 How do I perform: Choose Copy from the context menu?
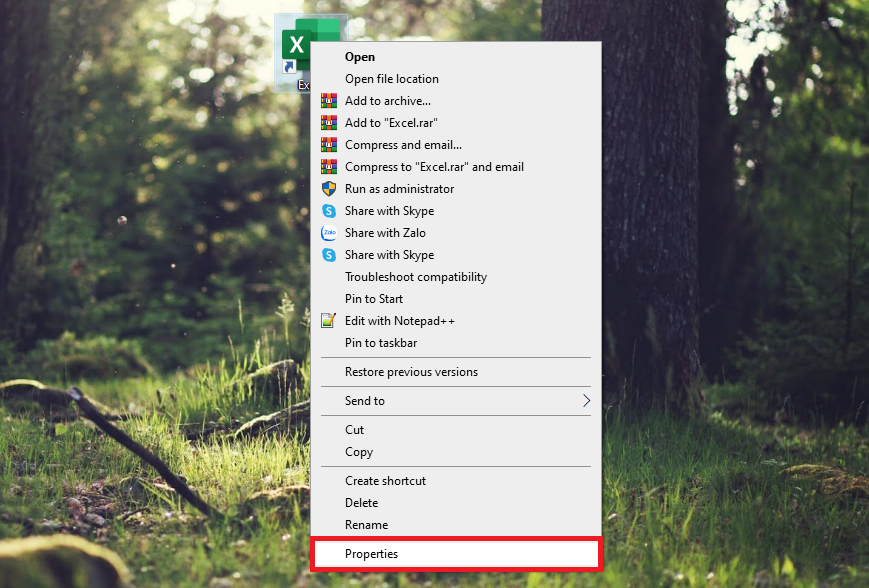coord(456,452)
